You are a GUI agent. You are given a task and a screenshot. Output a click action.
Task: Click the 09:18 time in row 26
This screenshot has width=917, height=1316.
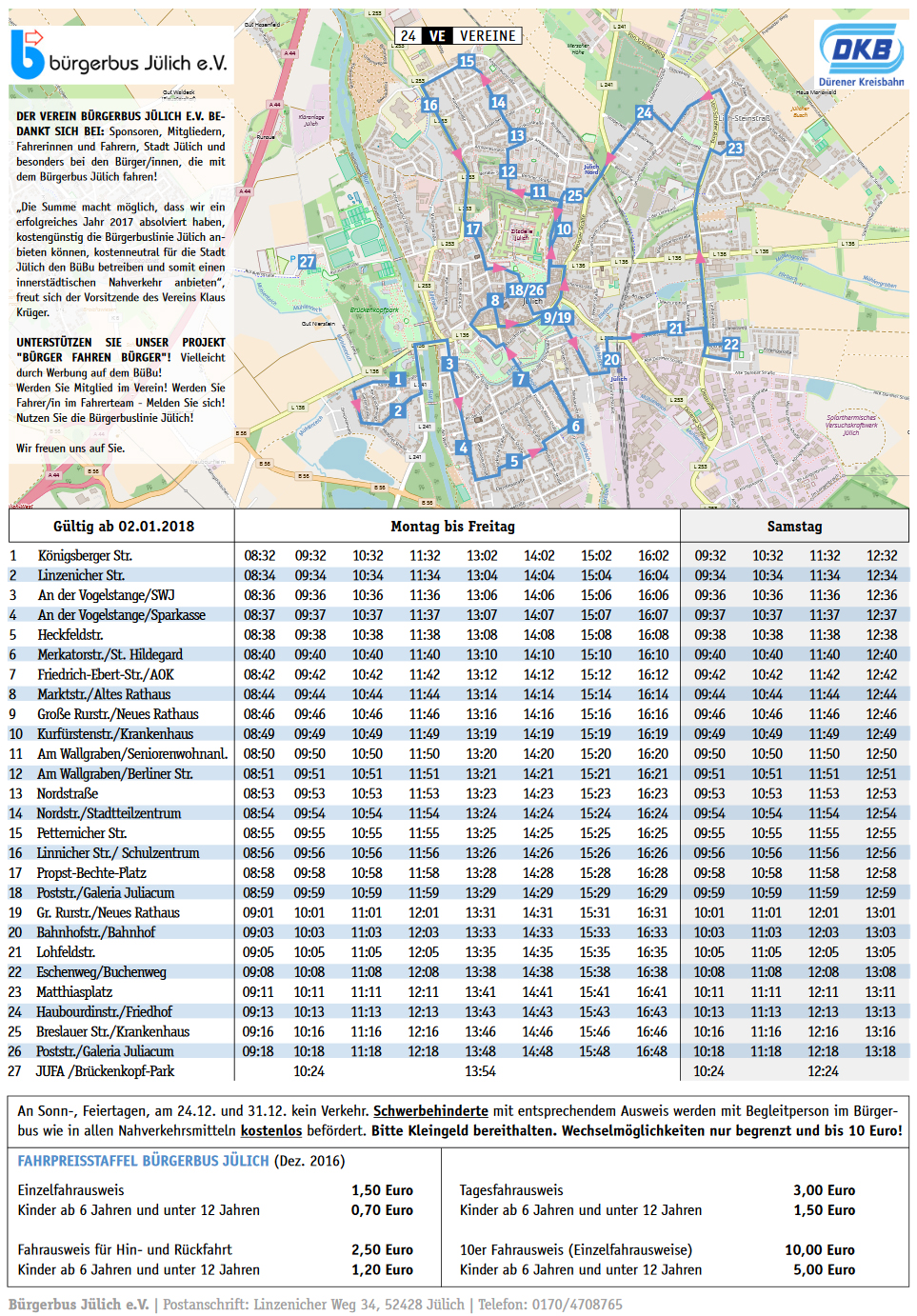coord(258,1051)
